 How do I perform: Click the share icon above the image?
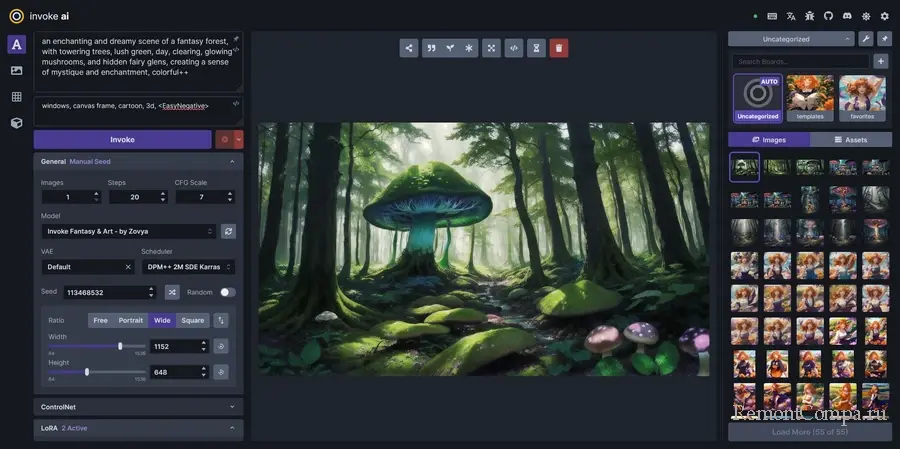pyautogui.click(x=409, y=48)
